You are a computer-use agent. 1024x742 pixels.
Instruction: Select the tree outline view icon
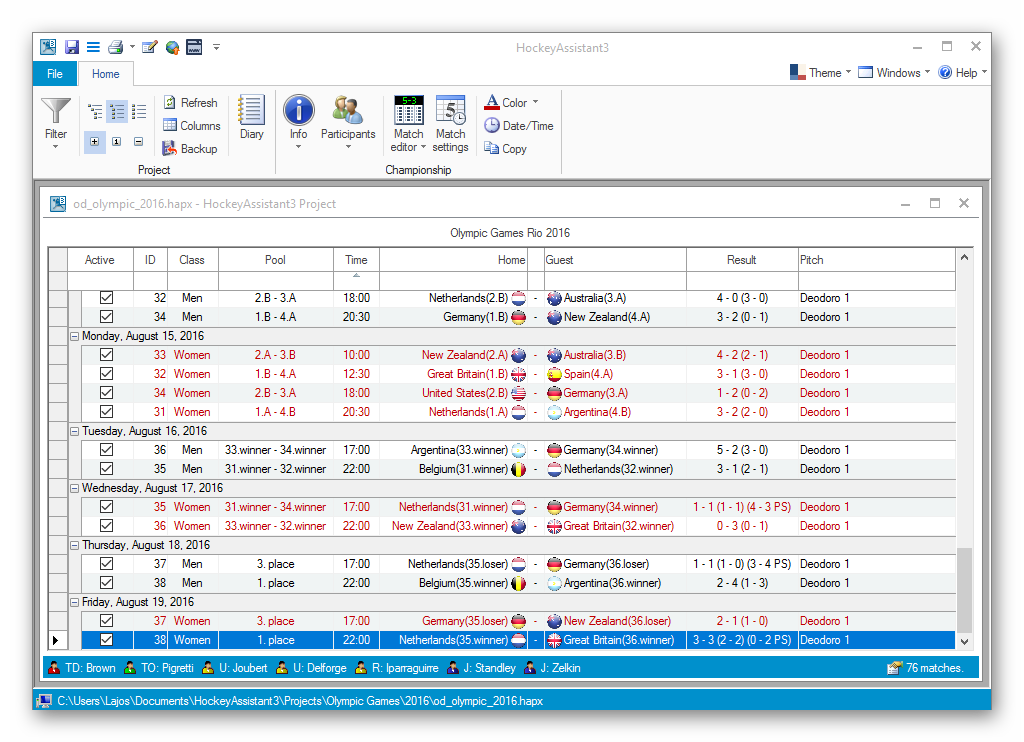pos(95,112)
